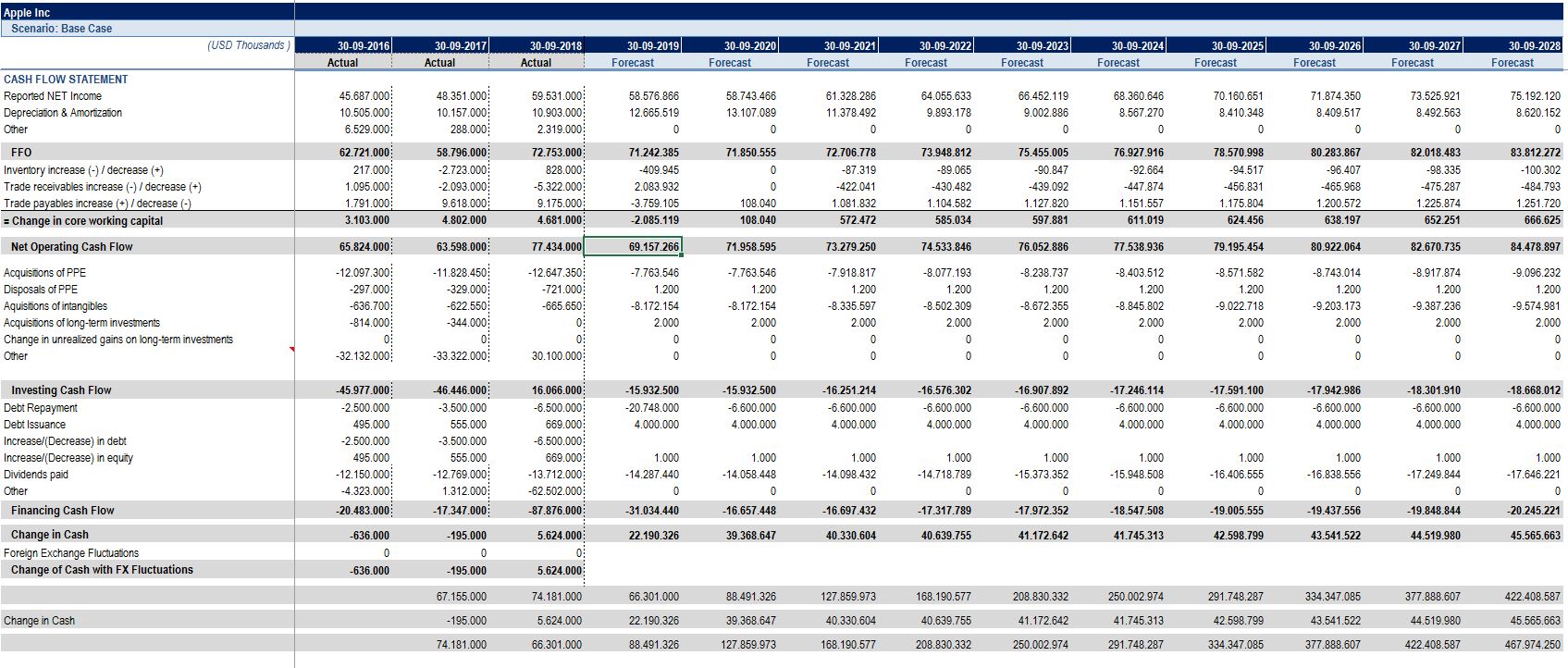Click the Debt Issuance row label

point(34,425)
